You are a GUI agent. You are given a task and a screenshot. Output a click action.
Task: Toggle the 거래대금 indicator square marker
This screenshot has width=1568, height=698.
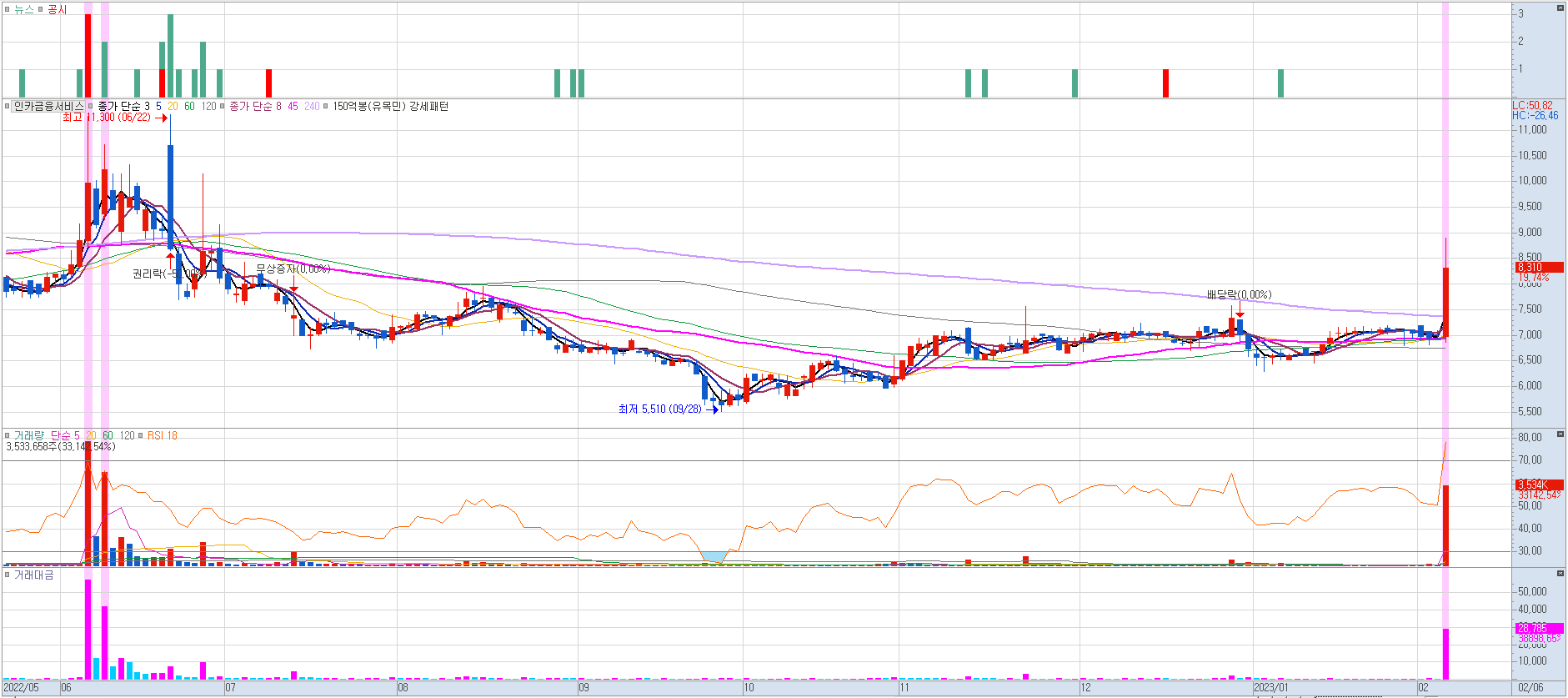click(x=8, y=575)
